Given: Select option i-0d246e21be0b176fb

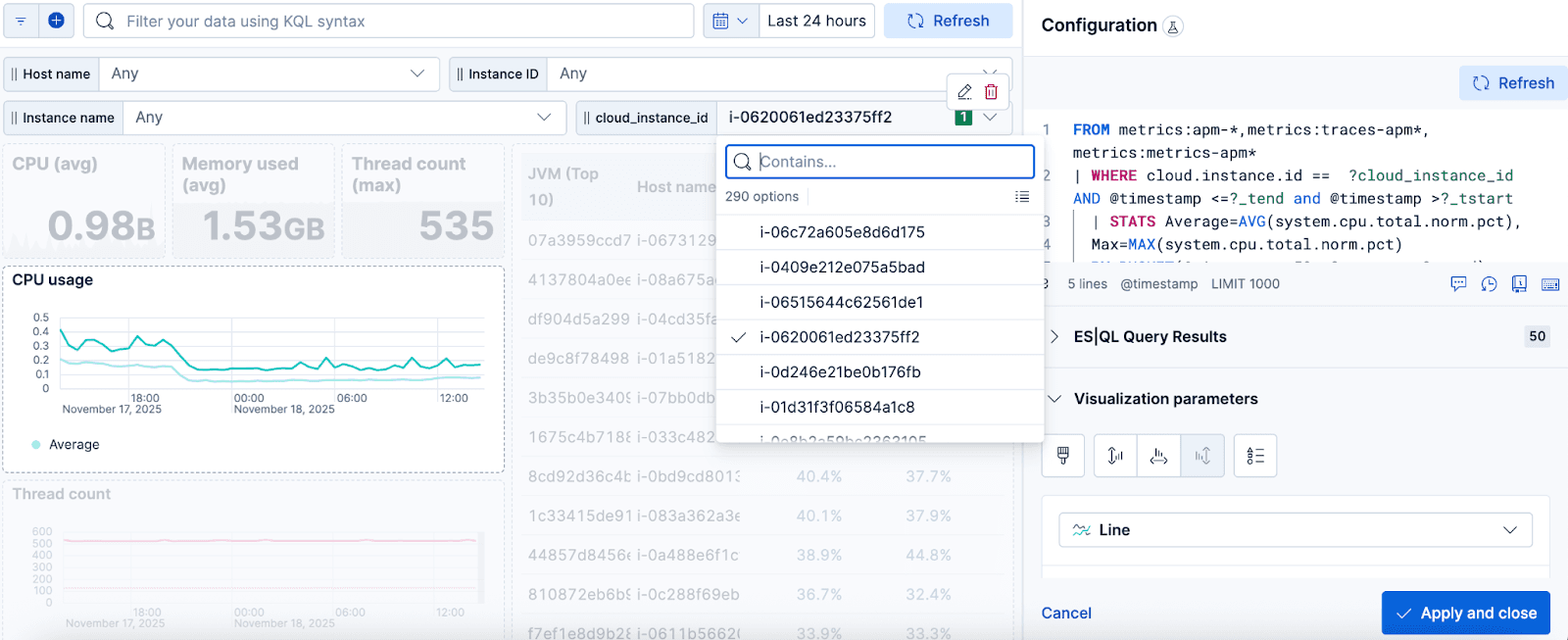Looking at the screenshot, I should coord(840,372).
